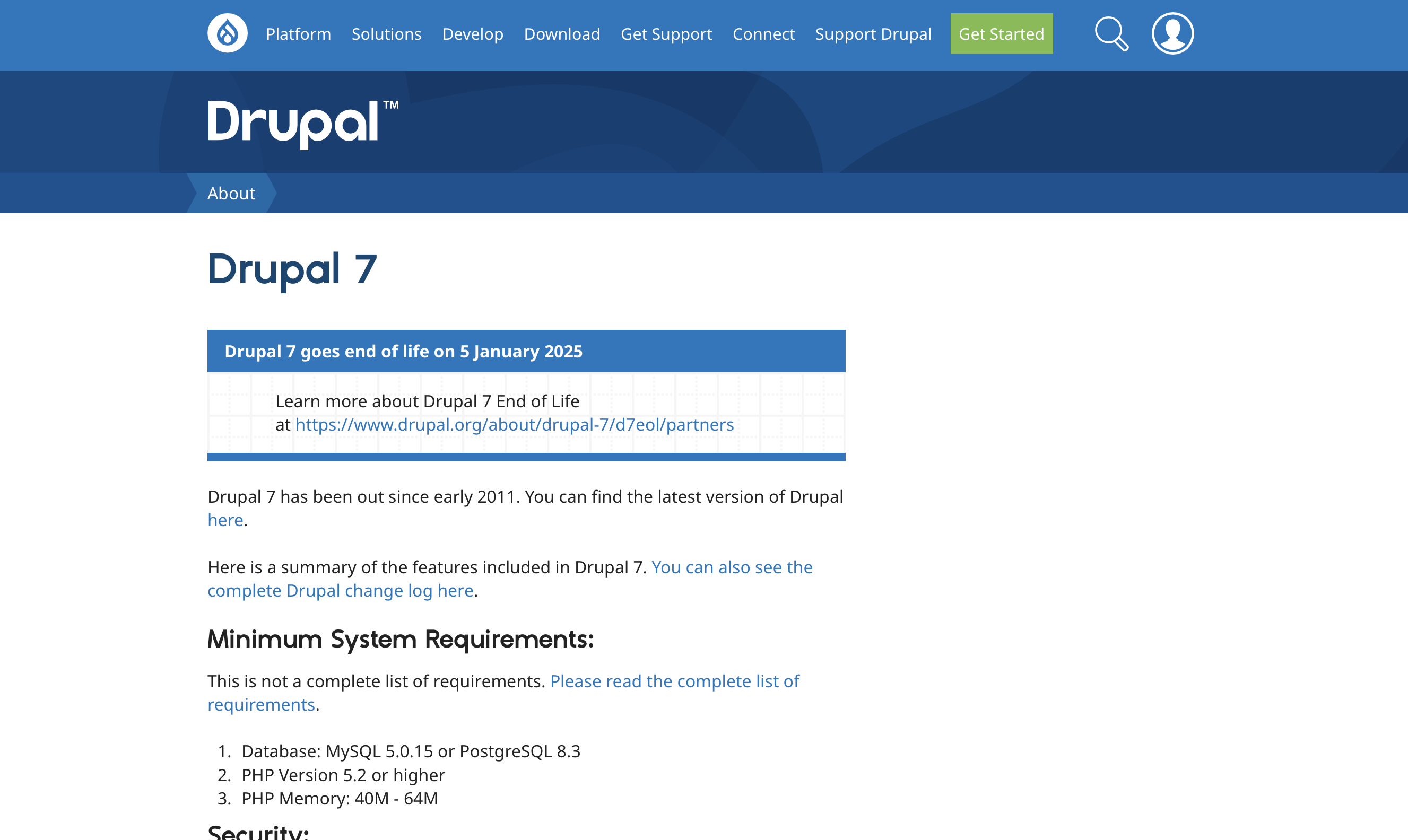Open the Connect menu
The width and height of the screenshot is (1408, 840).
[x=764, y=34]
